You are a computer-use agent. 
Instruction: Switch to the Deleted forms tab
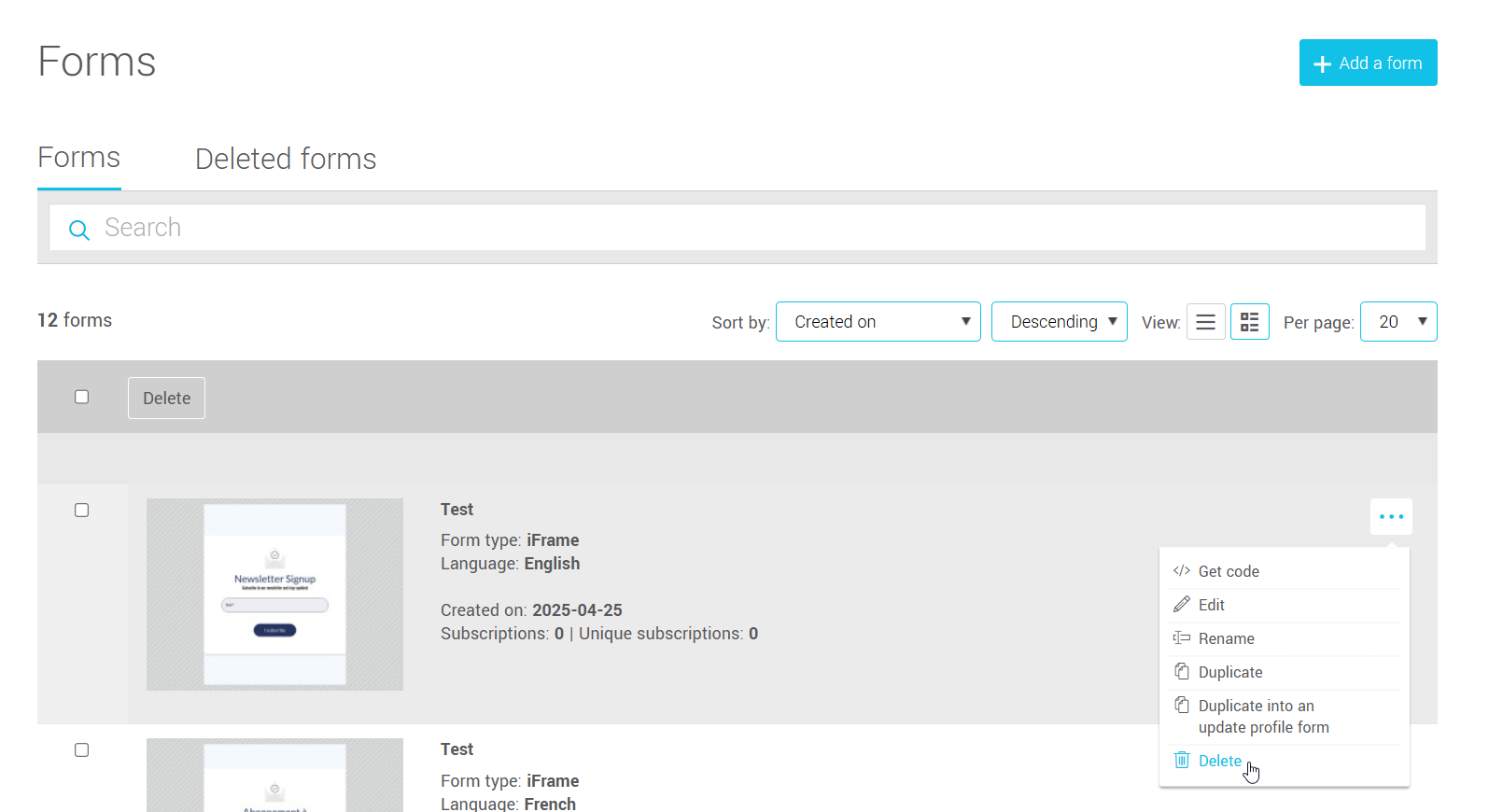286,160
